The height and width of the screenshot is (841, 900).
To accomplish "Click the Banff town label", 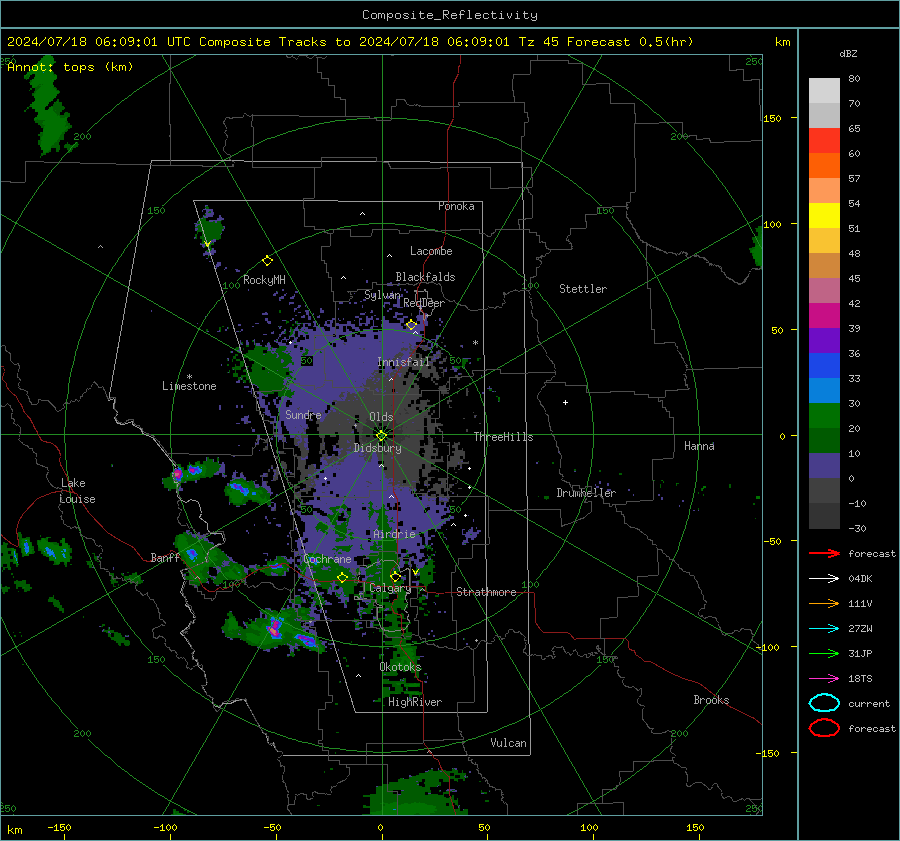I will 165,558.
